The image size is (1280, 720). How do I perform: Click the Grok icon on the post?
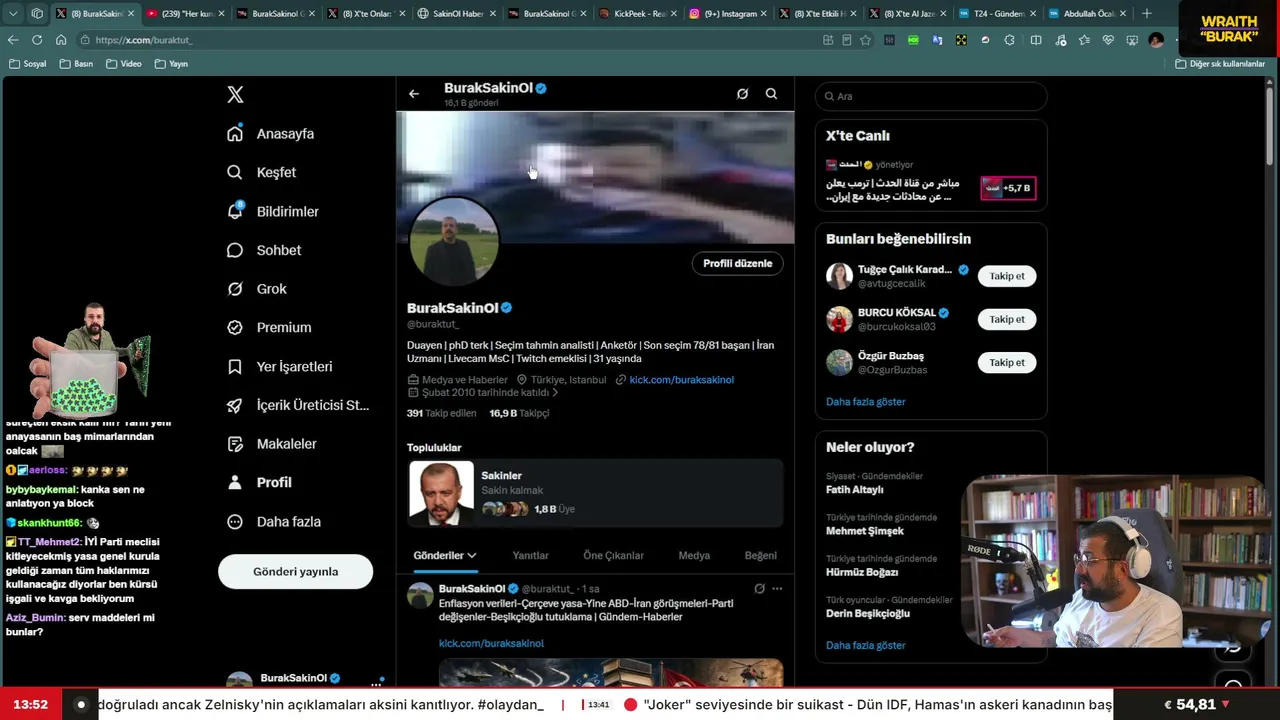click(x=759, y=589)
